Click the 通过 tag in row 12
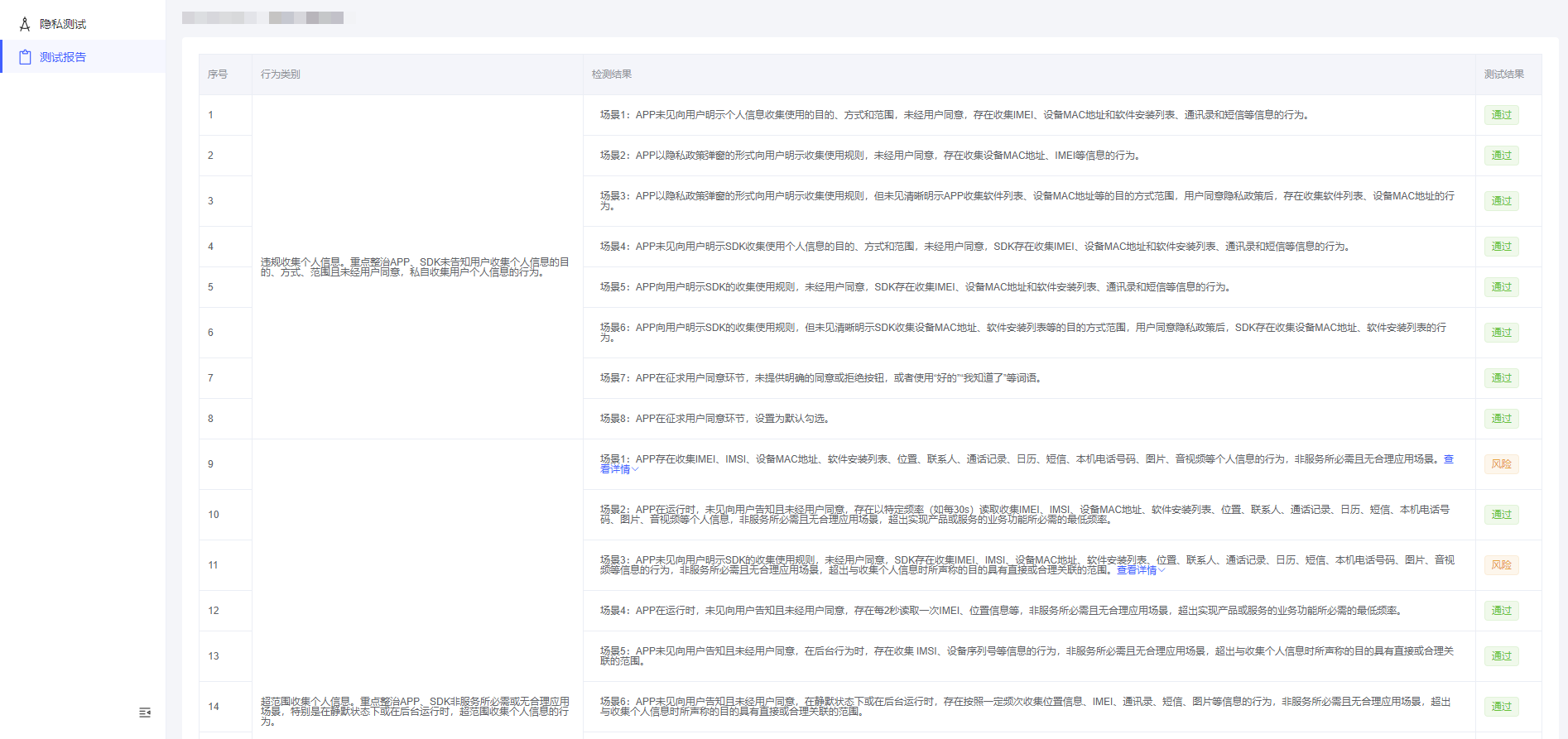Screen dimensions: 1568x739 point(1501,611)
